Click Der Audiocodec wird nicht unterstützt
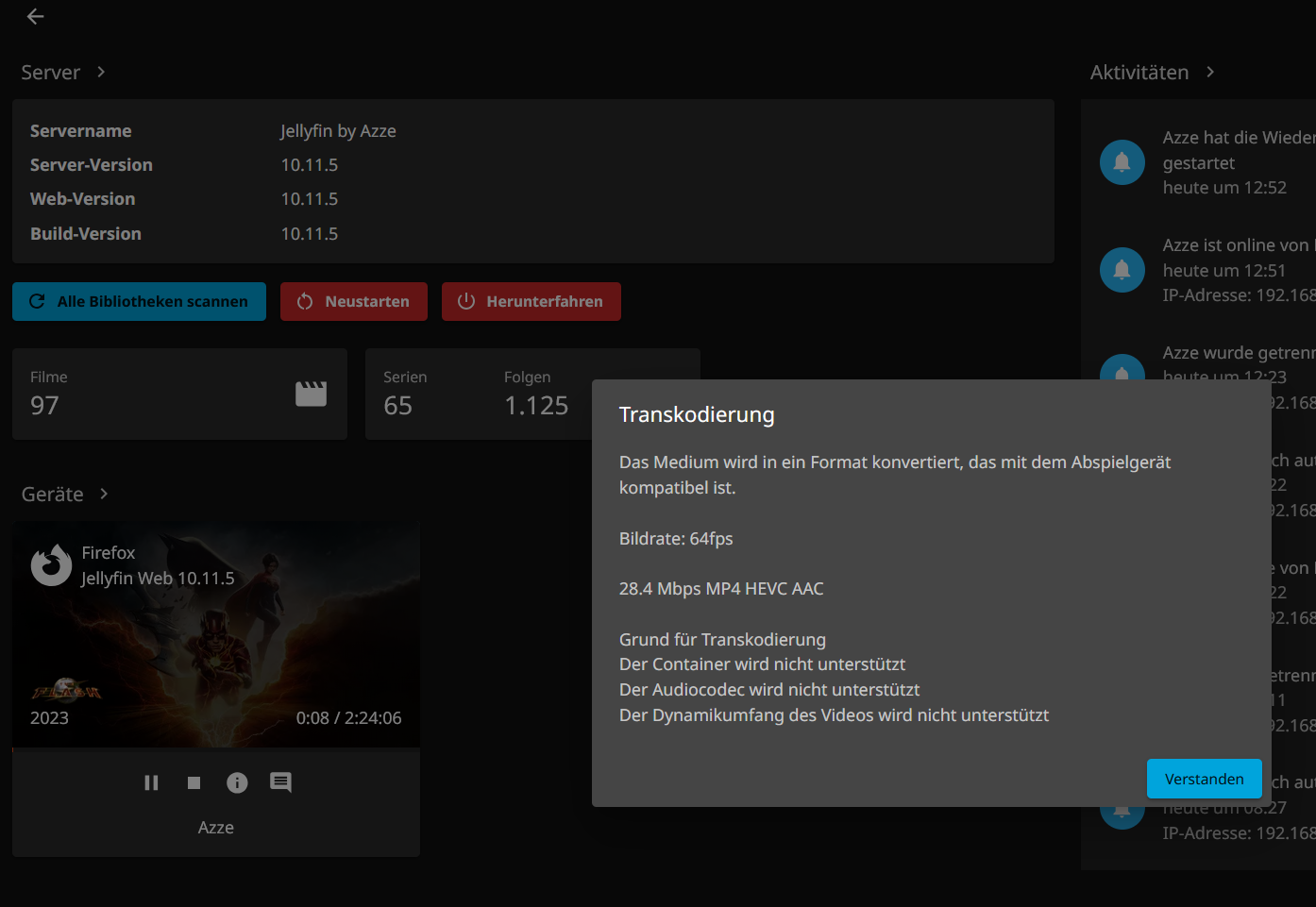Screen dimensions: 1316x907 point(769,690)
